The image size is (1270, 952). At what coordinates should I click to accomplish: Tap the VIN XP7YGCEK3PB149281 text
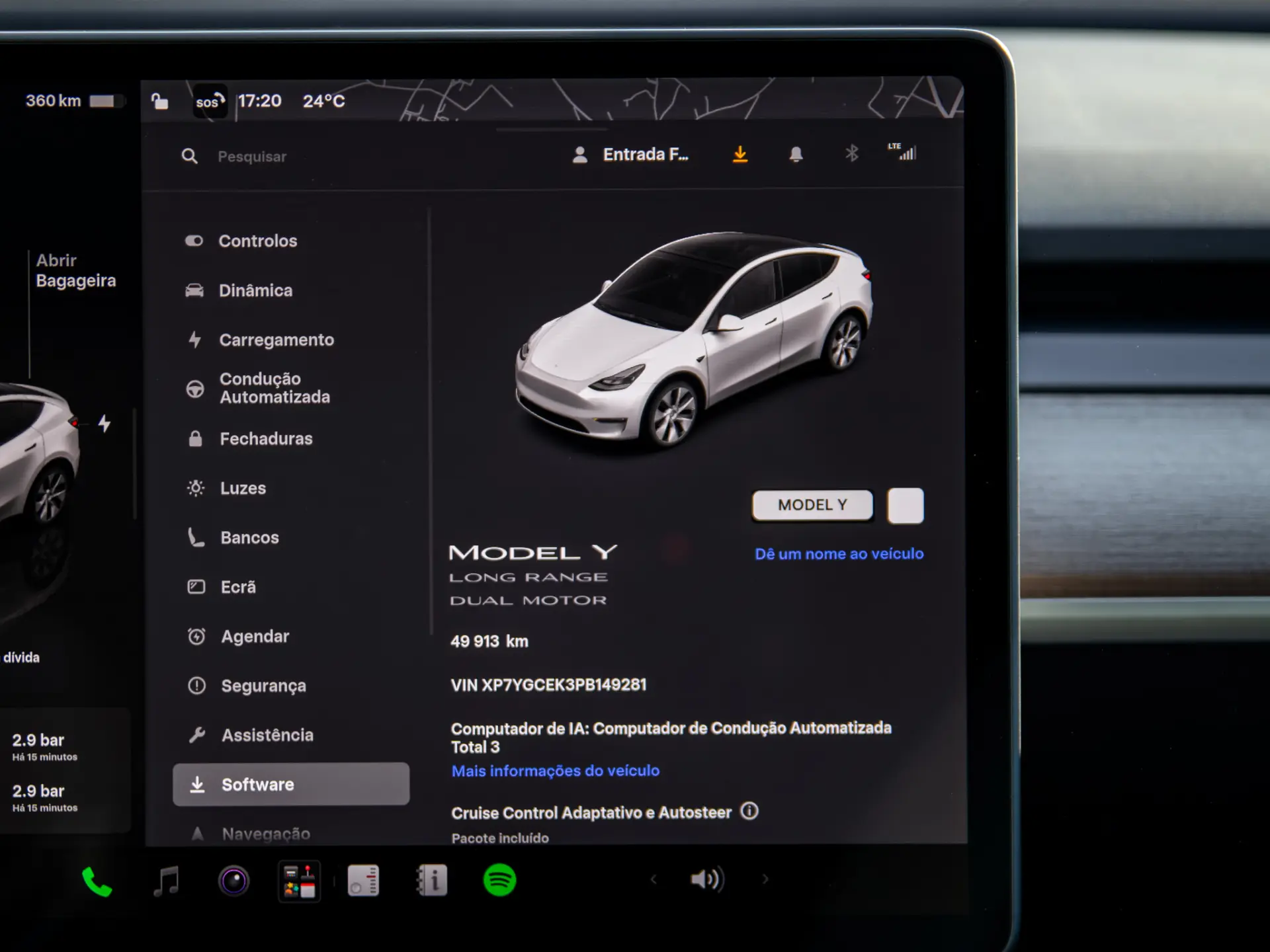coord(549,685)
